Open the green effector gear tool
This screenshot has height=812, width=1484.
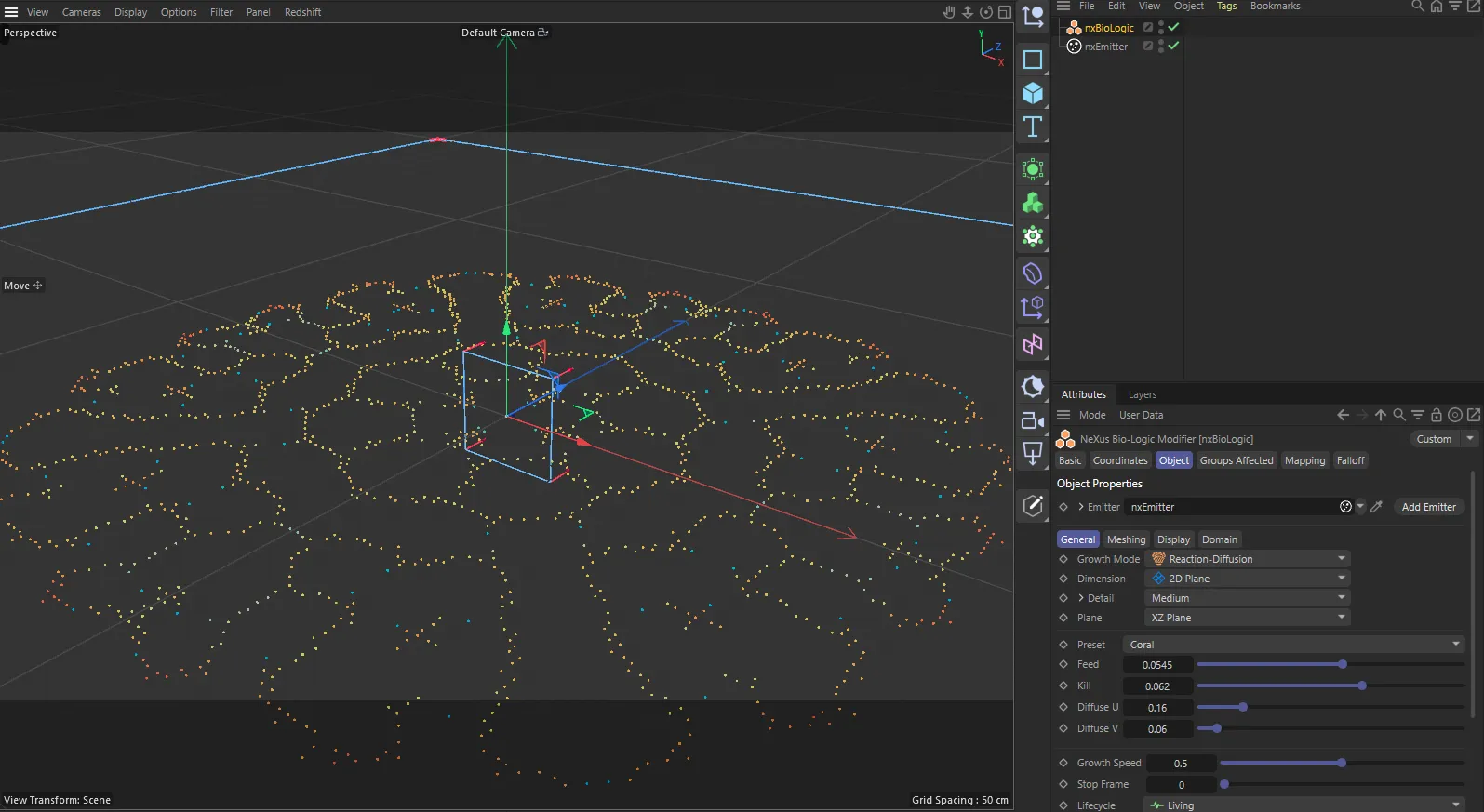(x=1033, y=236)
